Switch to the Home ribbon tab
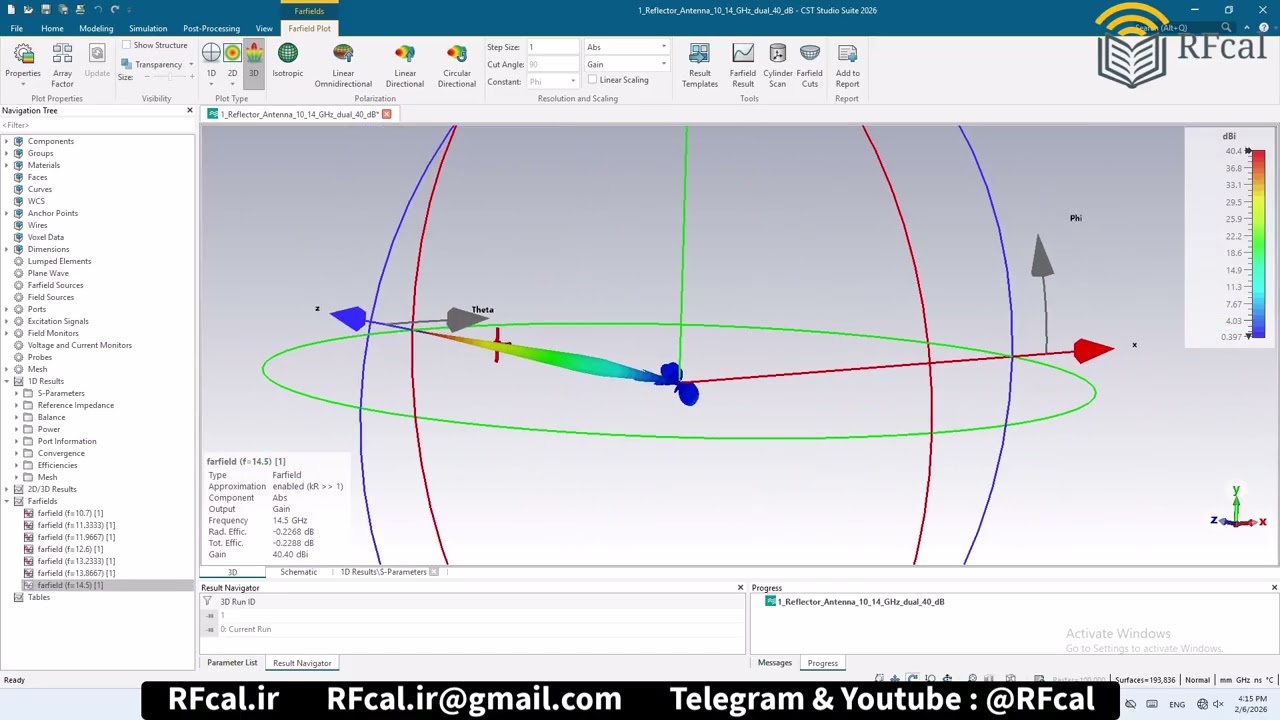This screenshot has width=1280, height=720. (x=52, y=28)
